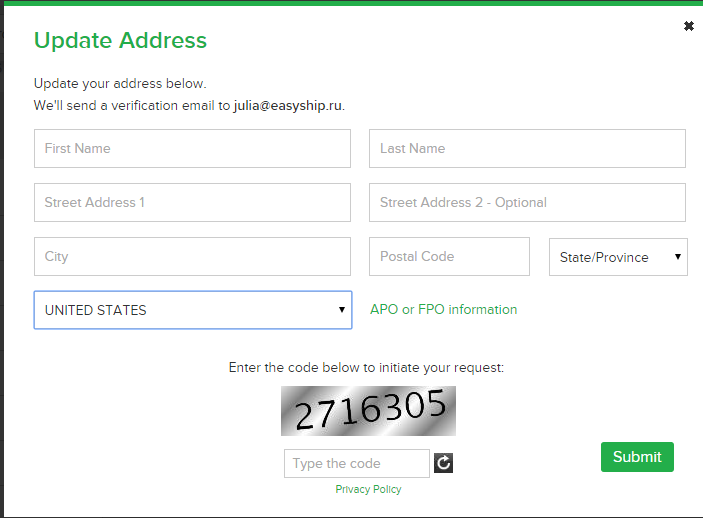703x518 pixels.
Task: Close the Update Address dialog
Action: click(x=689, y=26)
